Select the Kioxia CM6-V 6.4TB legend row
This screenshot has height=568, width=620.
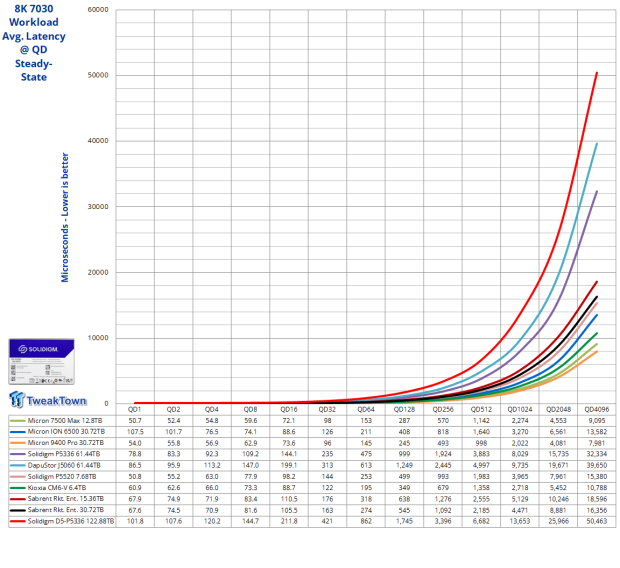(62, 488)
